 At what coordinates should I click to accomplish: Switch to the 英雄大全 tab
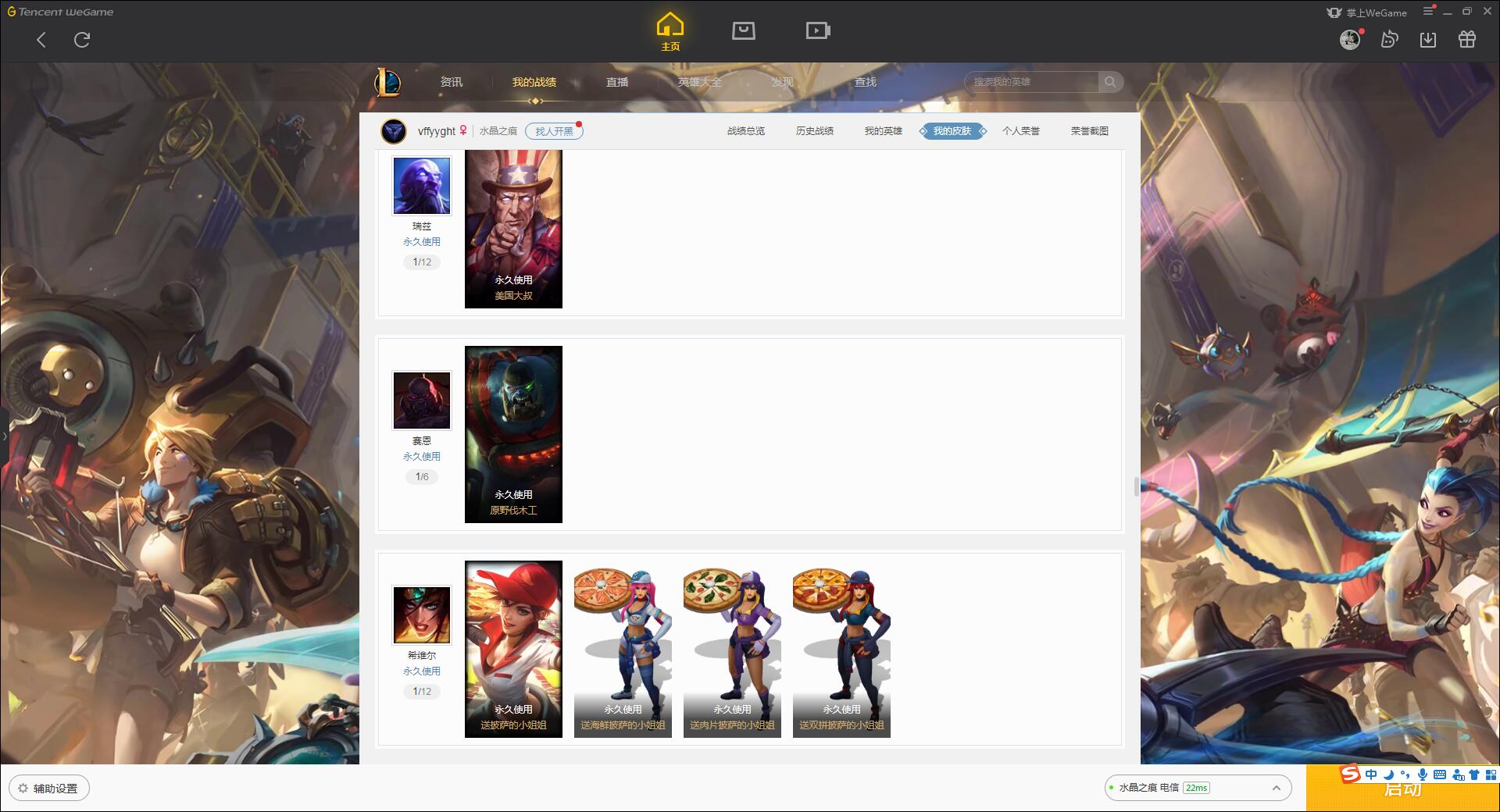(700, 82)
